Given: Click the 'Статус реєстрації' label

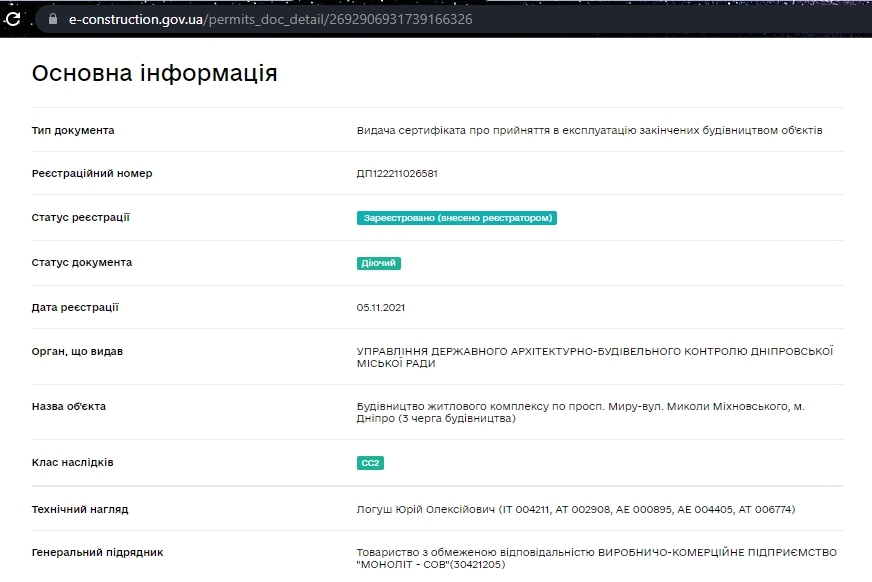Looking at the screenshot, I should [x=81, y=217].
